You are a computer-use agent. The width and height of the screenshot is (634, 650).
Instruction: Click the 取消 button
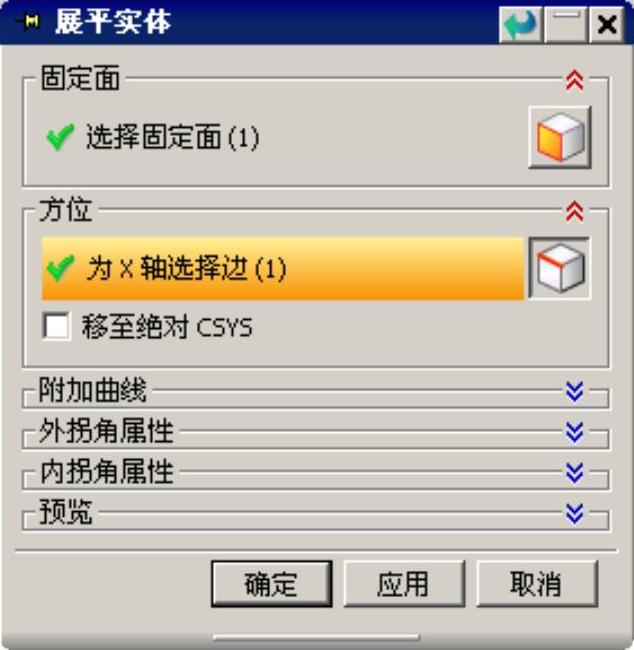(537, 584)
